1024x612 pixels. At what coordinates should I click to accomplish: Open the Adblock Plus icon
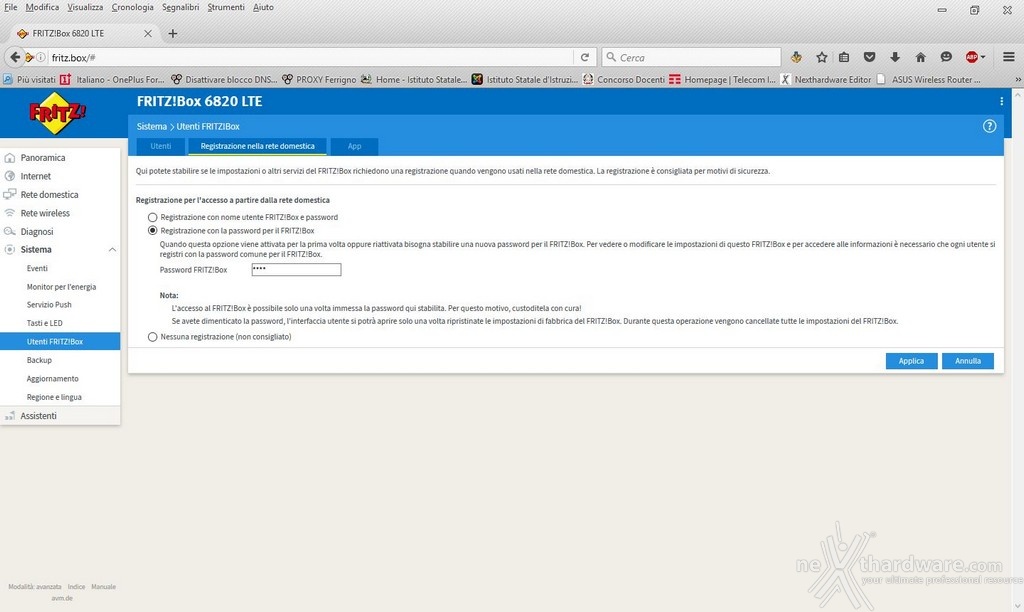pyautogui.click(x=971, y=57)
